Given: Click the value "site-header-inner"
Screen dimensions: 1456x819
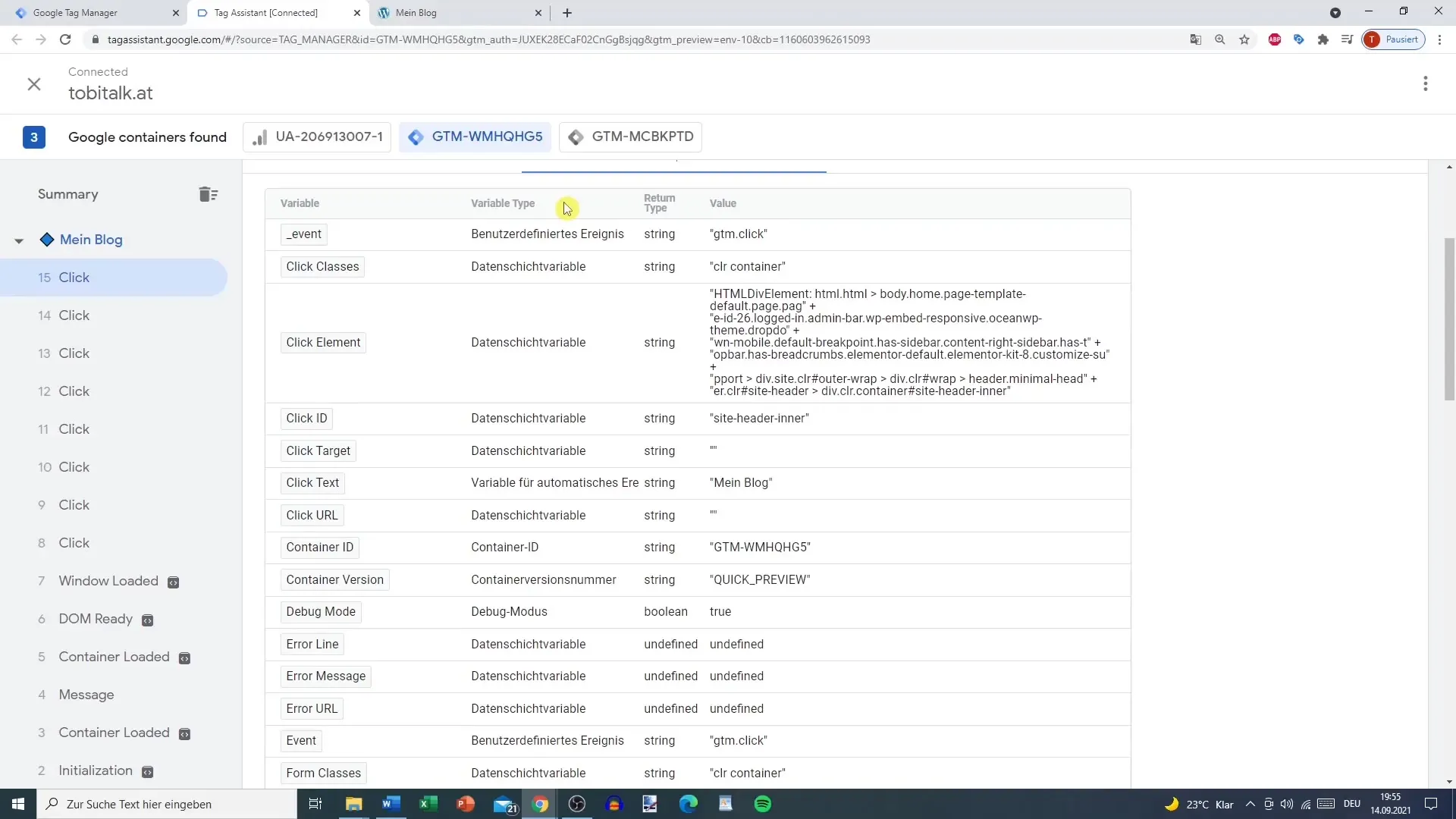Looking at the screenshot, I should (759, 419).
